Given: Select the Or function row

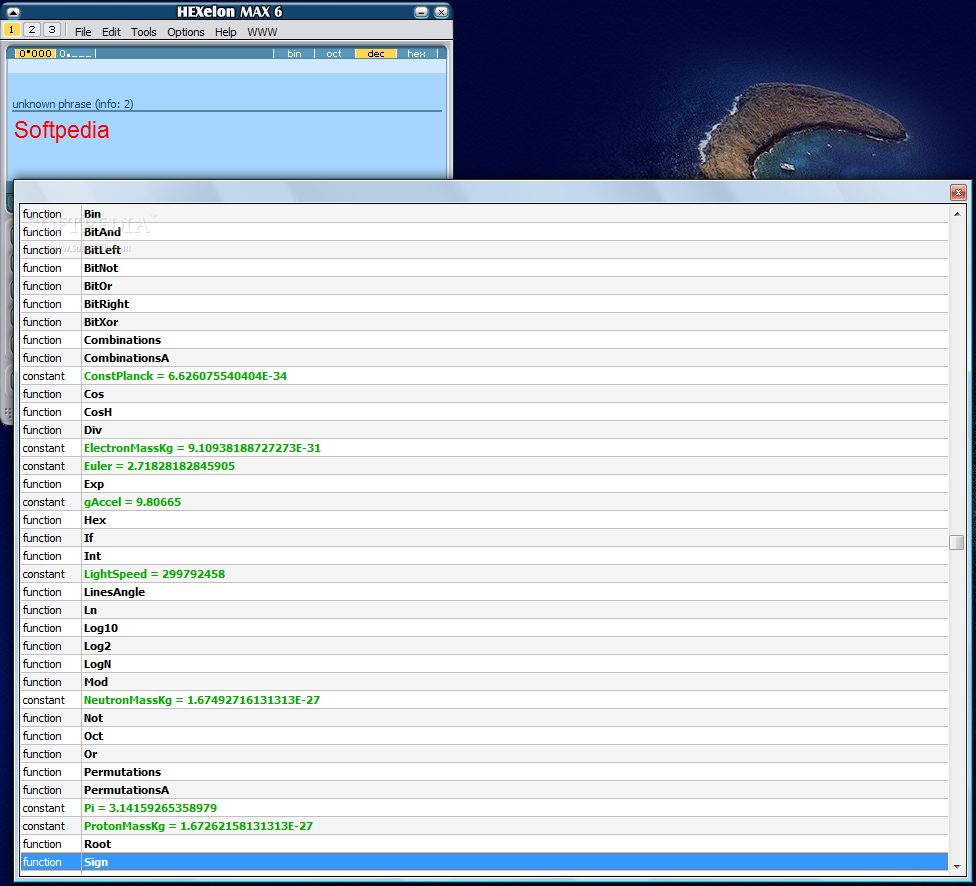Looking at the screenshot, I should tap(484, 755).
